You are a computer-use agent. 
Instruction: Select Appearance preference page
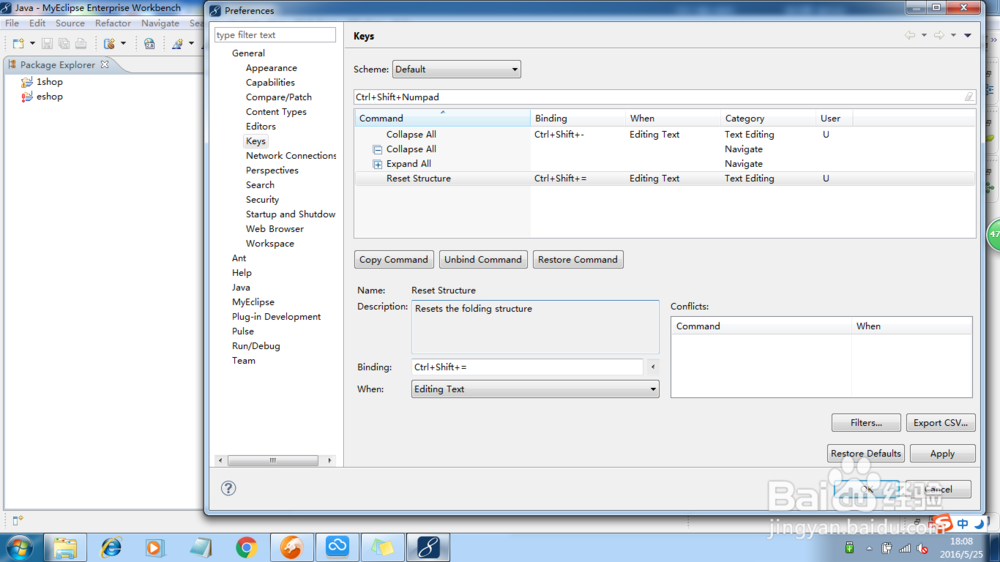coord(271,68)
